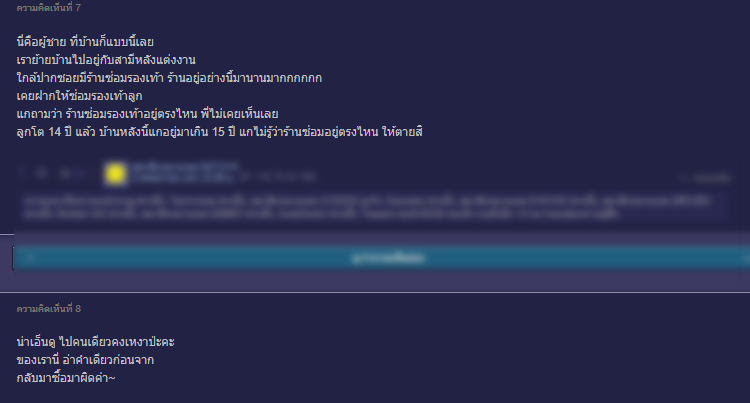
Task: Click the ความคิดเห็นที่ 8 comment label
Action: 49,309
